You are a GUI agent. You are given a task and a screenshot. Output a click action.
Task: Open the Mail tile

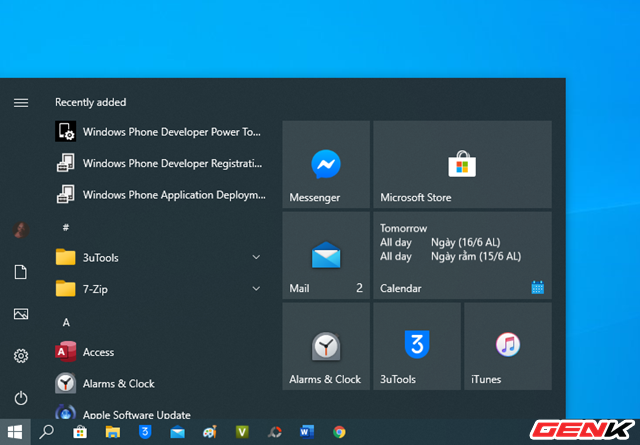coord(326,256)
